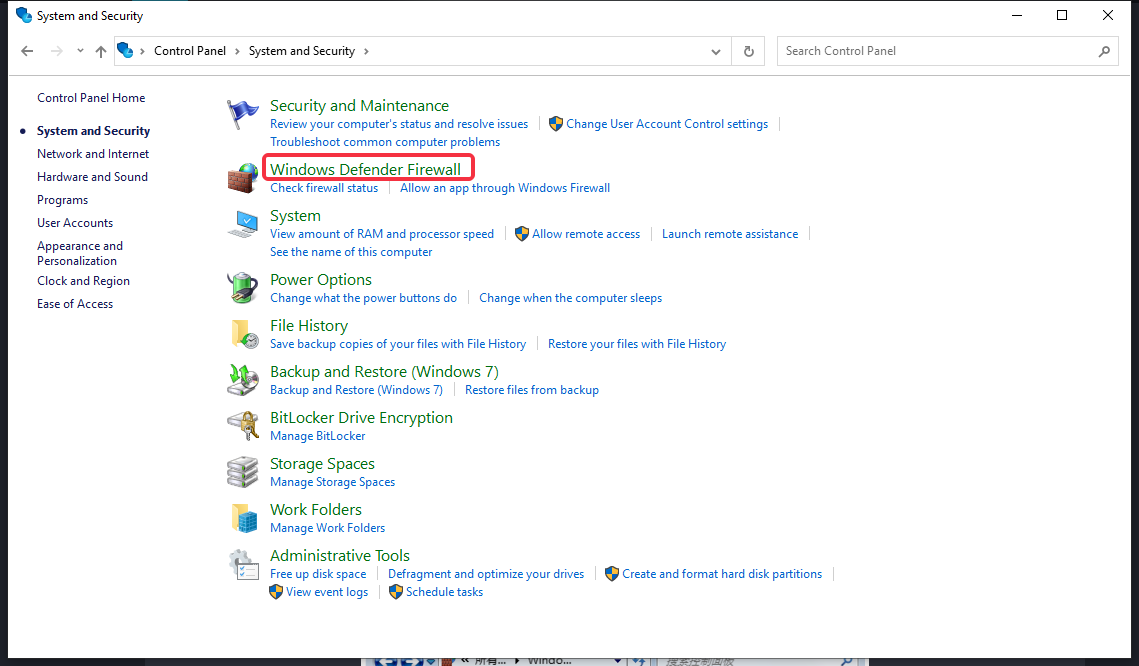The height and width of the screenshot is (666, 1139).
Task: Click Change when the computer sleeps
Action: click(570, 298)
